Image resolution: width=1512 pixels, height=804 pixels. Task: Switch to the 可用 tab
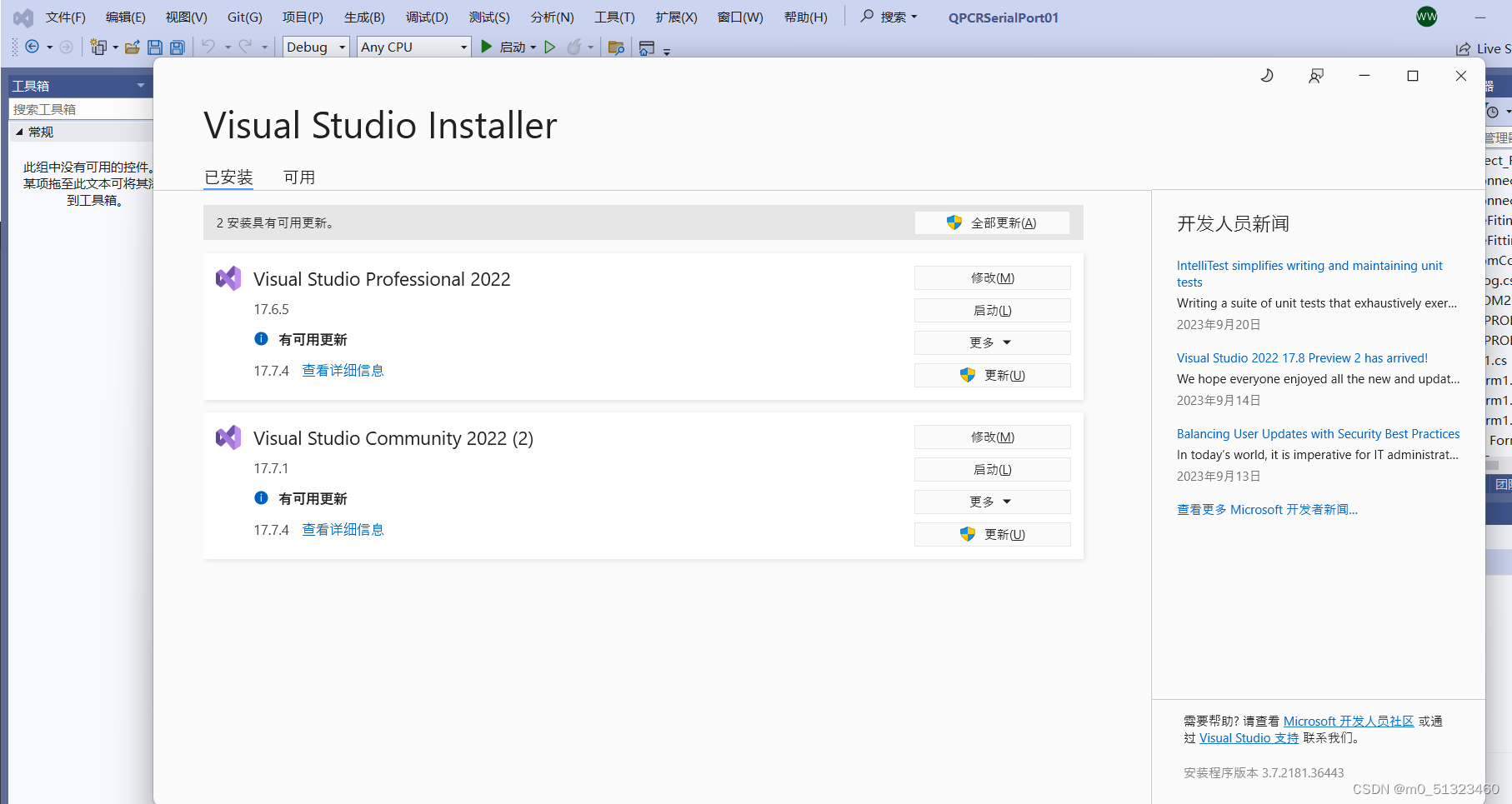point(299,177)
